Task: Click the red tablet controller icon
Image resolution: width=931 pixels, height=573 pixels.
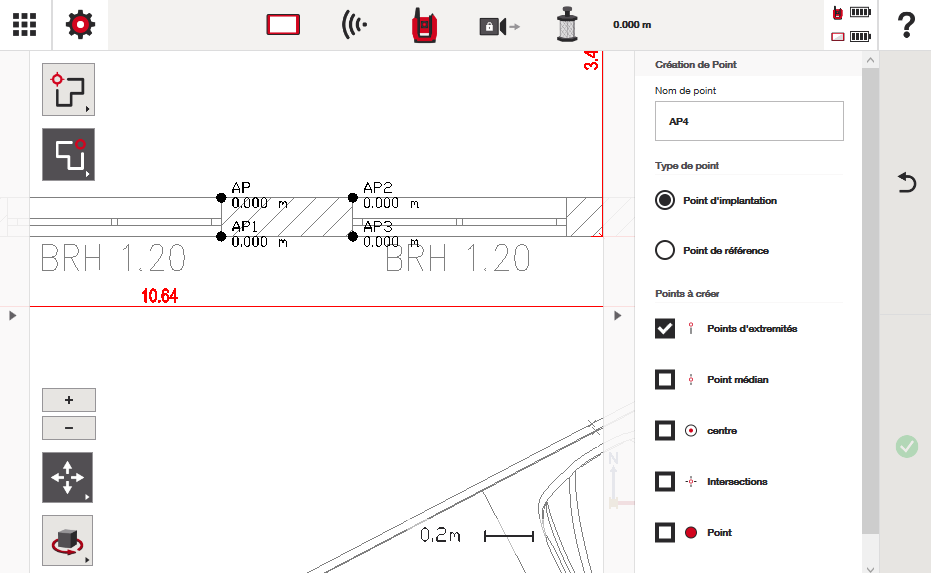Action: (283, 25)
